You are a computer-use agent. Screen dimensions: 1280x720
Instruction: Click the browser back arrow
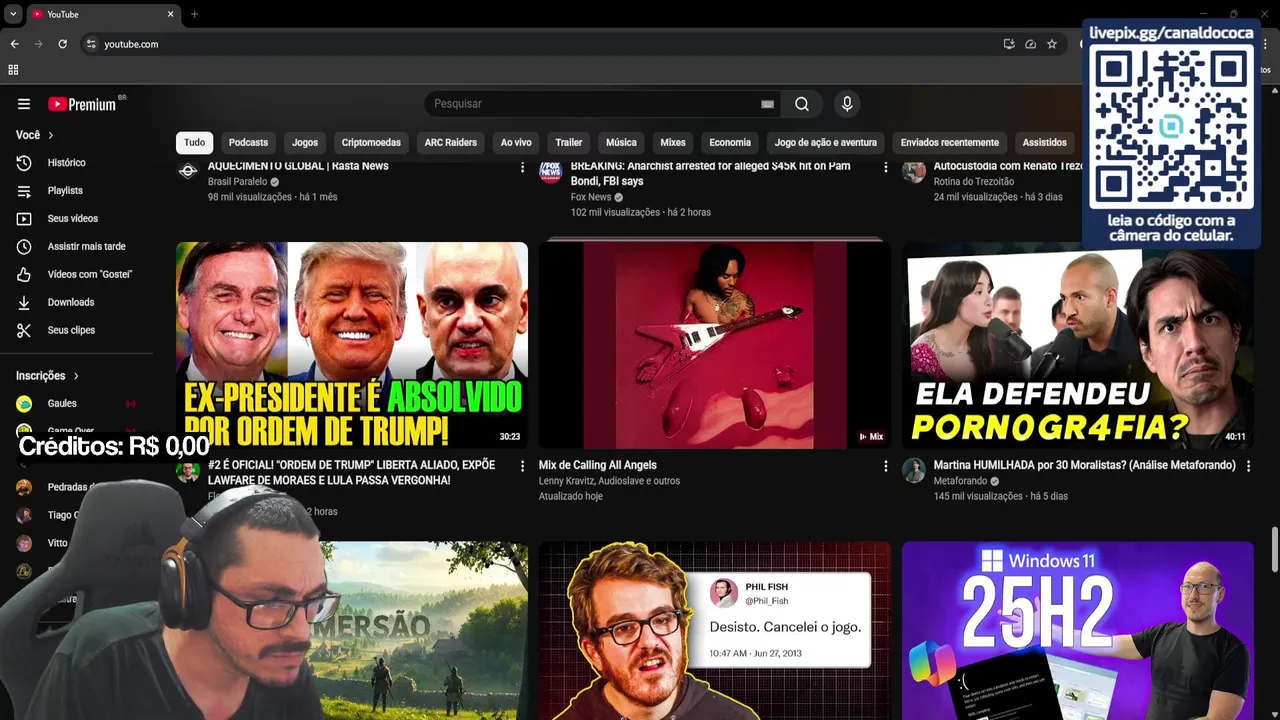(14, 44)
